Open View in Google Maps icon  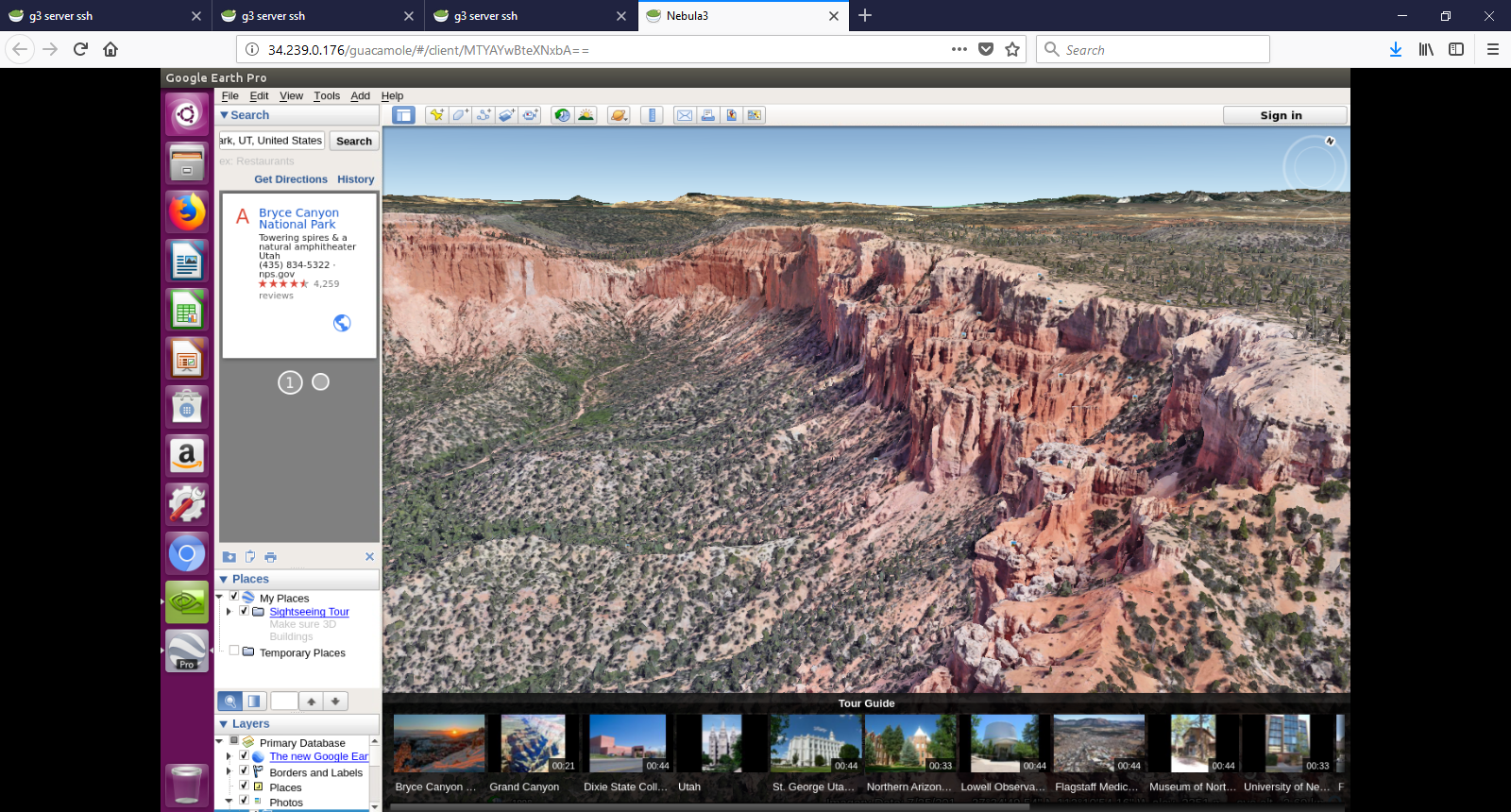point(754,115)
